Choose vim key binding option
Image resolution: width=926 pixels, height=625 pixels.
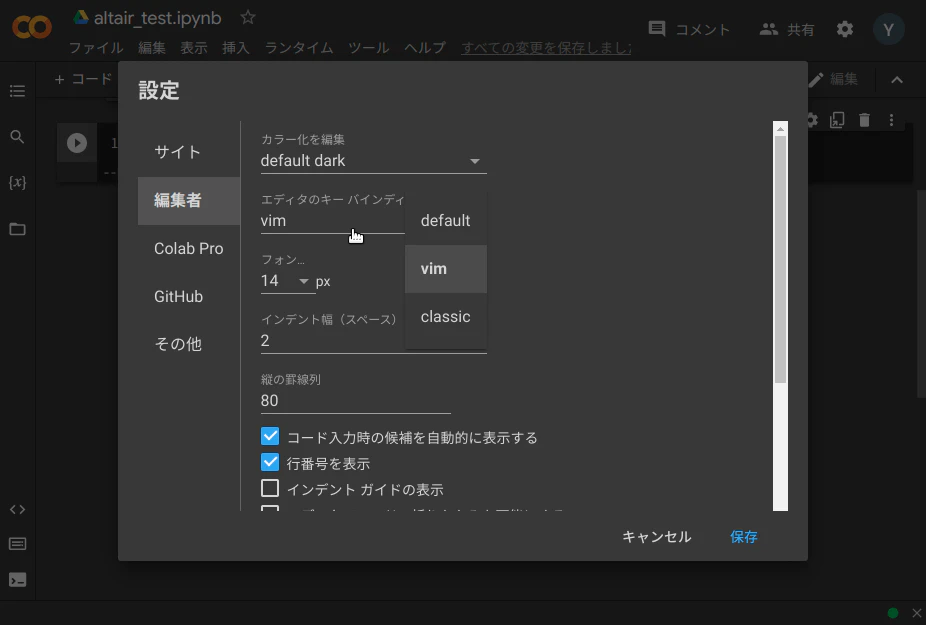pos(446,269)
